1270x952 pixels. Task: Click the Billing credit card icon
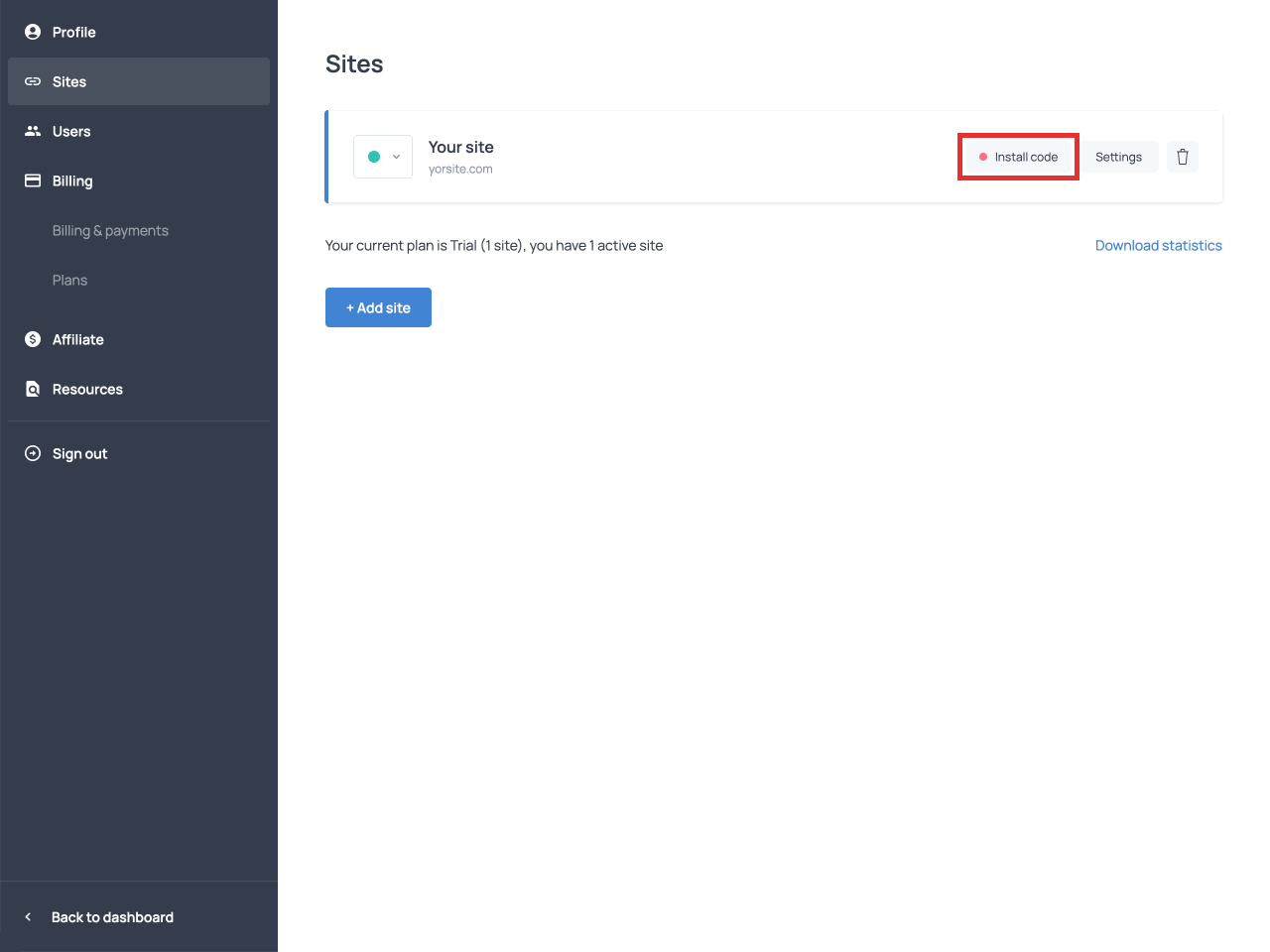pos(32,180)
